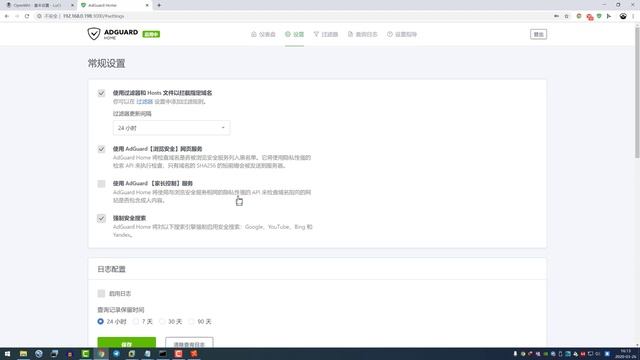
Task: Open the 设置 settings menu
Action: 294,34
